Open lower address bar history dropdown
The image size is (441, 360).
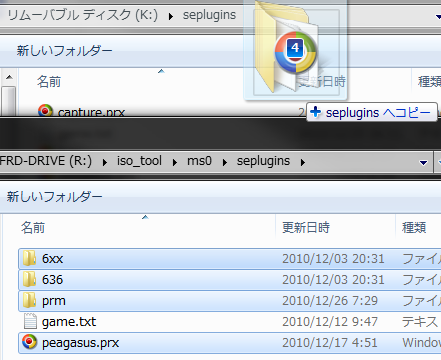coord(423,163)
